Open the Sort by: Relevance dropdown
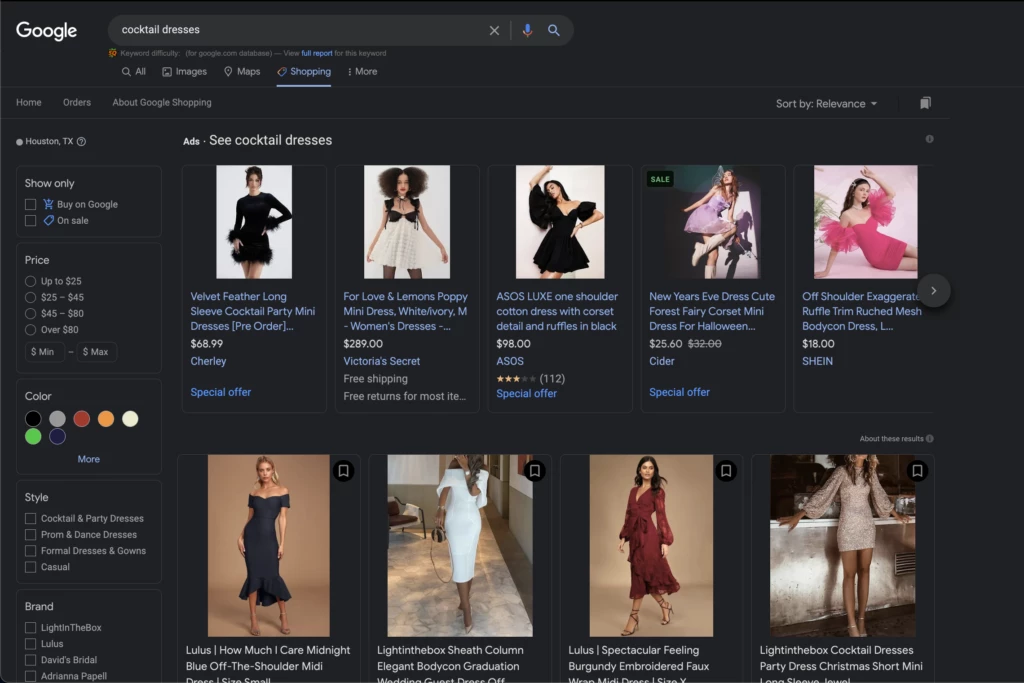Image resolution: width=1024 pixels, height=683 pixels. 826,104
